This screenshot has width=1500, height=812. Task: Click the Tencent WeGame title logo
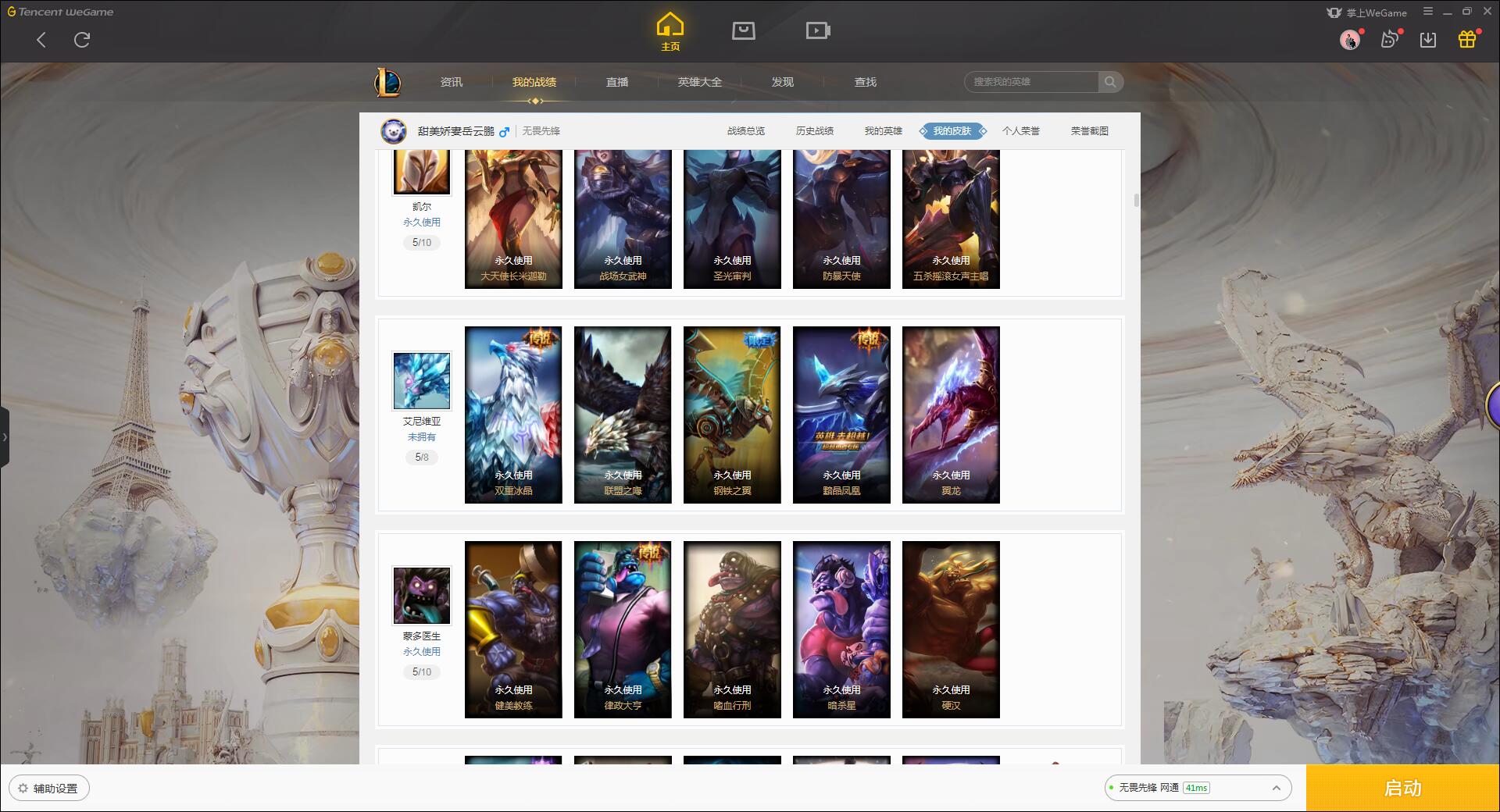pyautogui.click(x=61, y=12)
